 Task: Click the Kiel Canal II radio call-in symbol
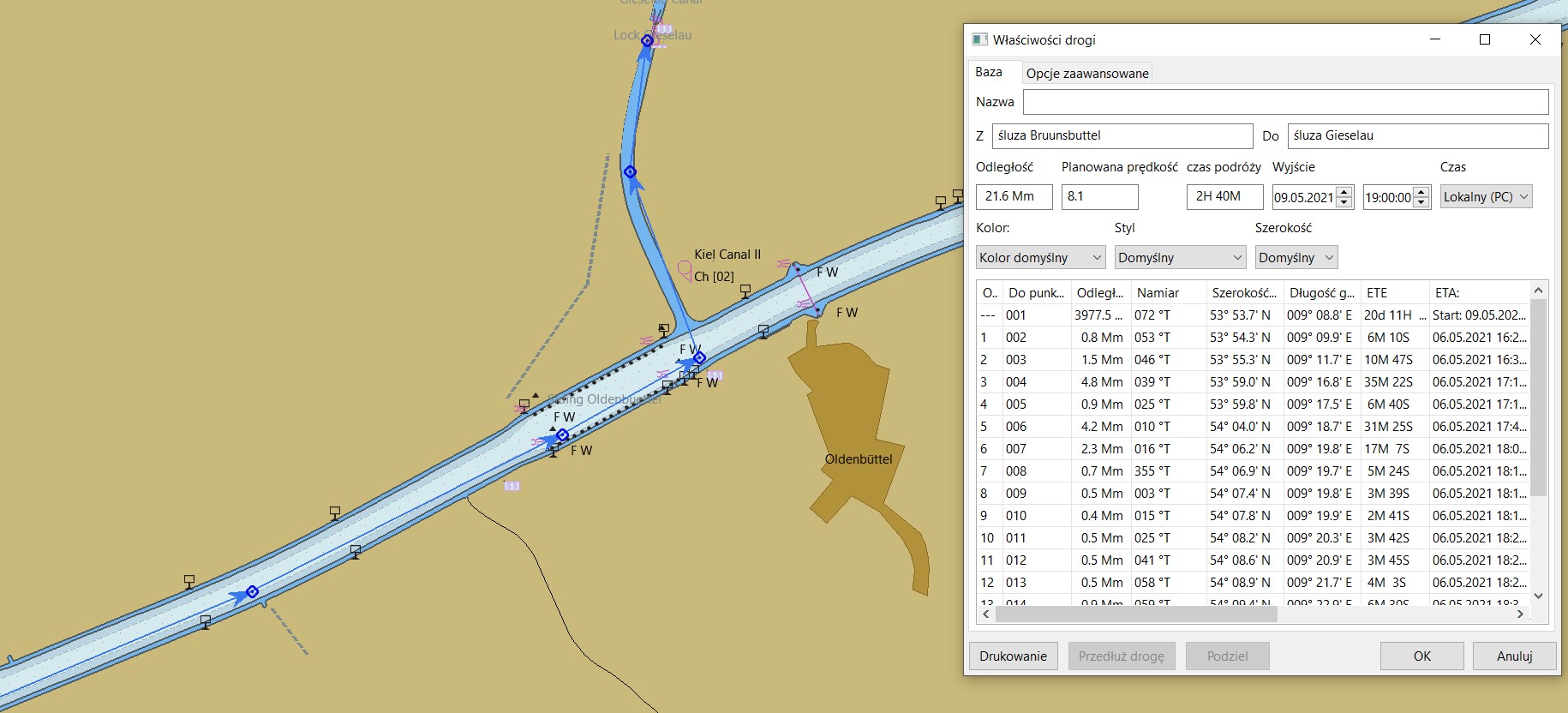685,271
